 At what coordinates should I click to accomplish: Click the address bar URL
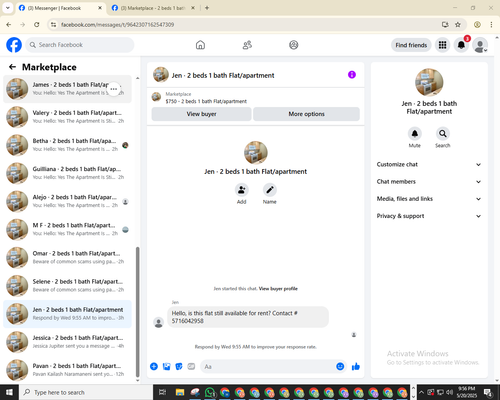coord(118,25)
